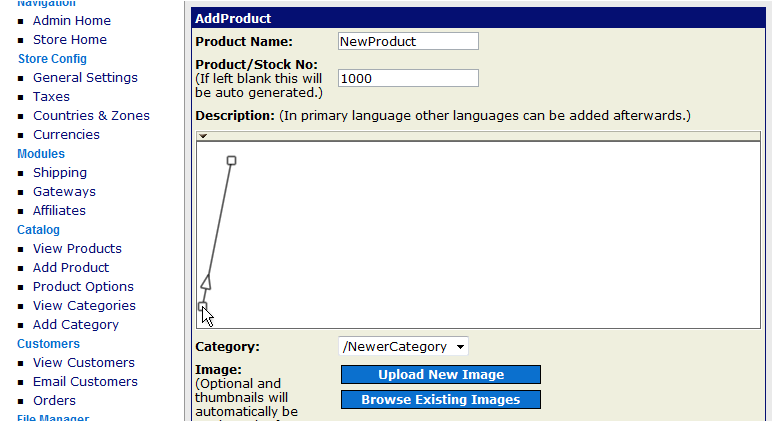
Task: View Products in the catalog
Action: tap(77, 248)
